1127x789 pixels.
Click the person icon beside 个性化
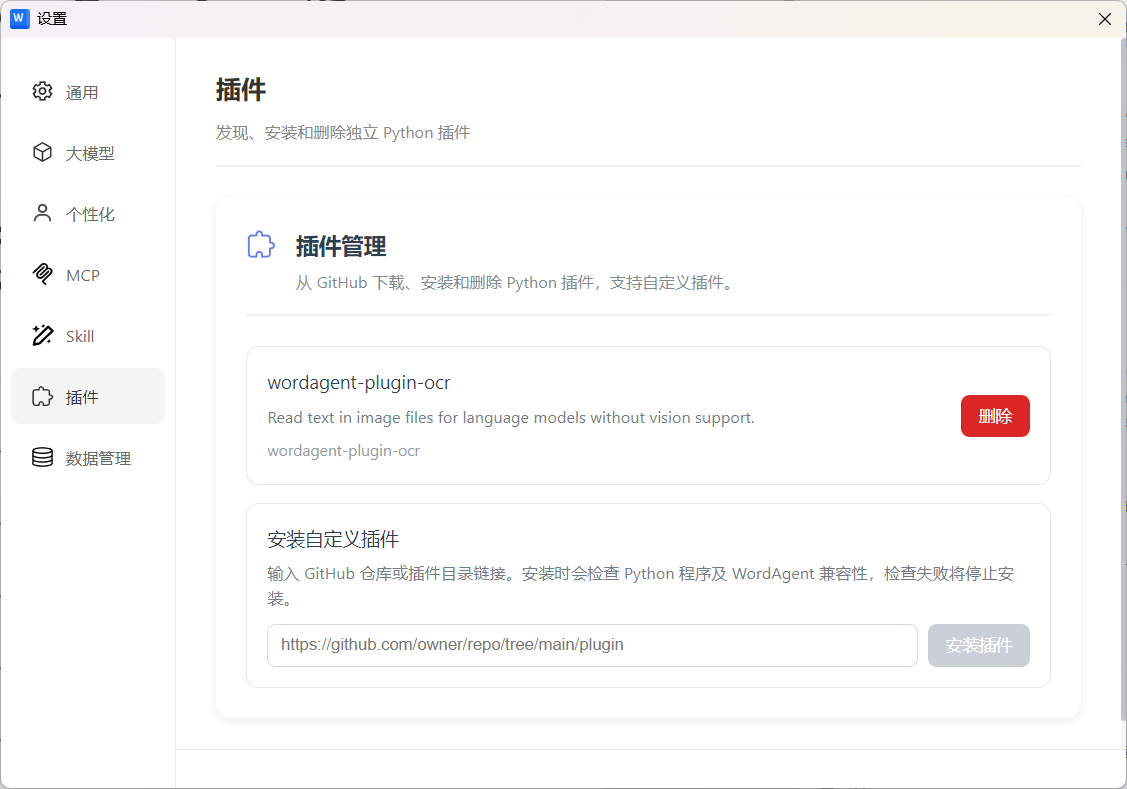[42, 213]
